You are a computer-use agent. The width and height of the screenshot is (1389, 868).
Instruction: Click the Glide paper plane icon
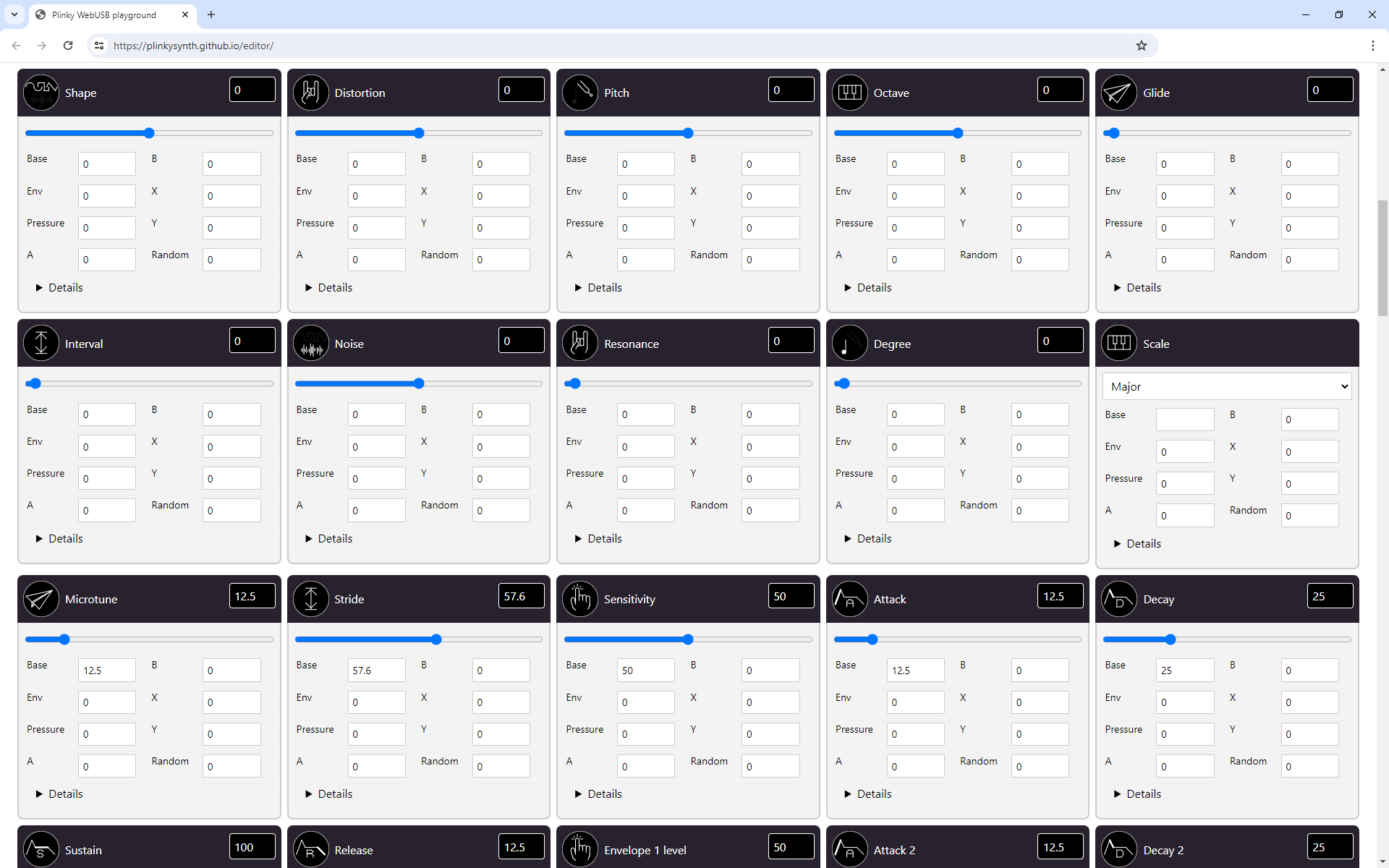coord(1119,93)
